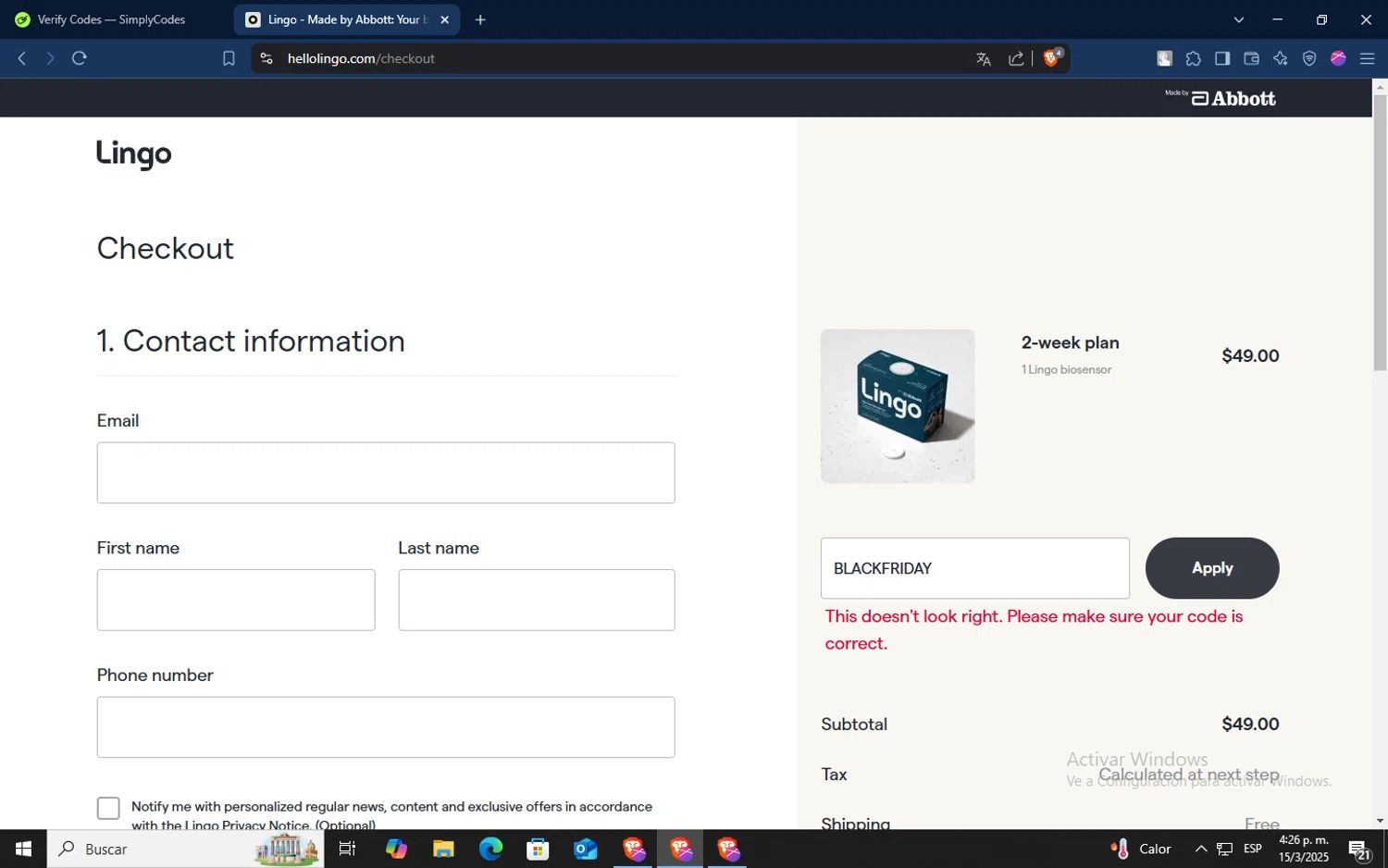1388x868 pixels.
Task: Open Outlook from the taskbar
Action: (586, 849)
